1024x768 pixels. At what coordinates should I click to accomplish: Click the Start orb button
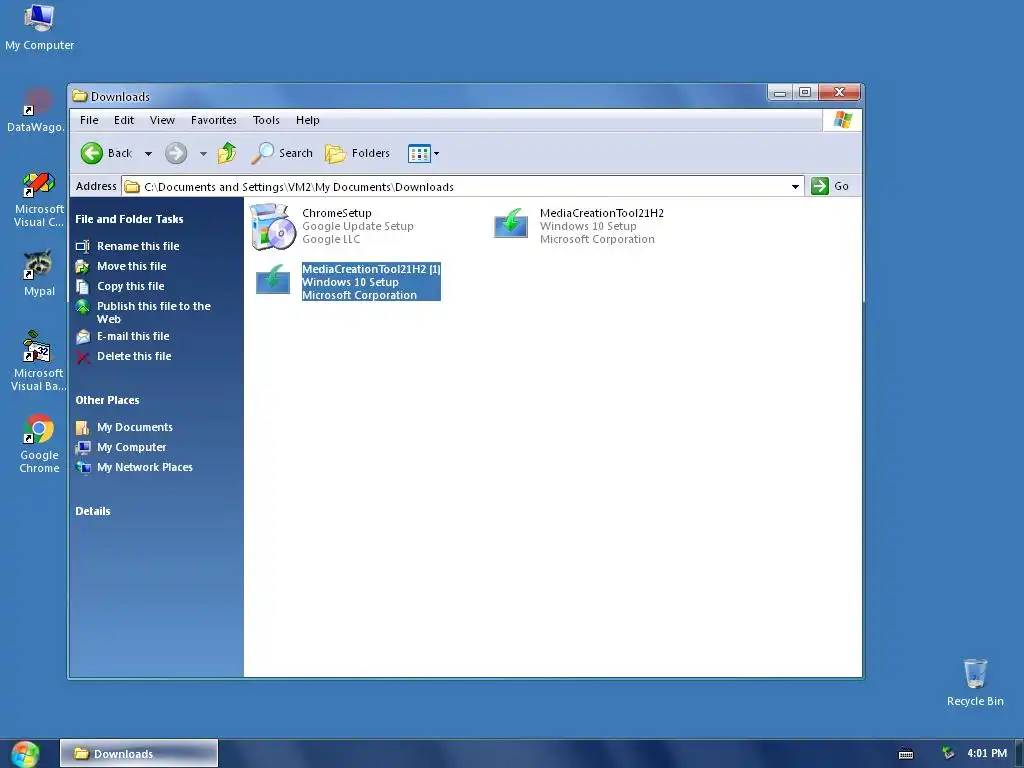click(x=25, y=754)
